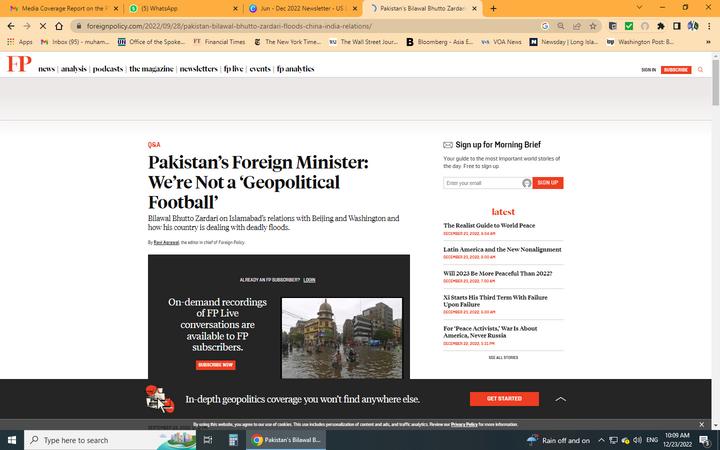Click the zoom magnifier icon in address bar
This screenshot has width=720, height=450.
coord(561,26)
